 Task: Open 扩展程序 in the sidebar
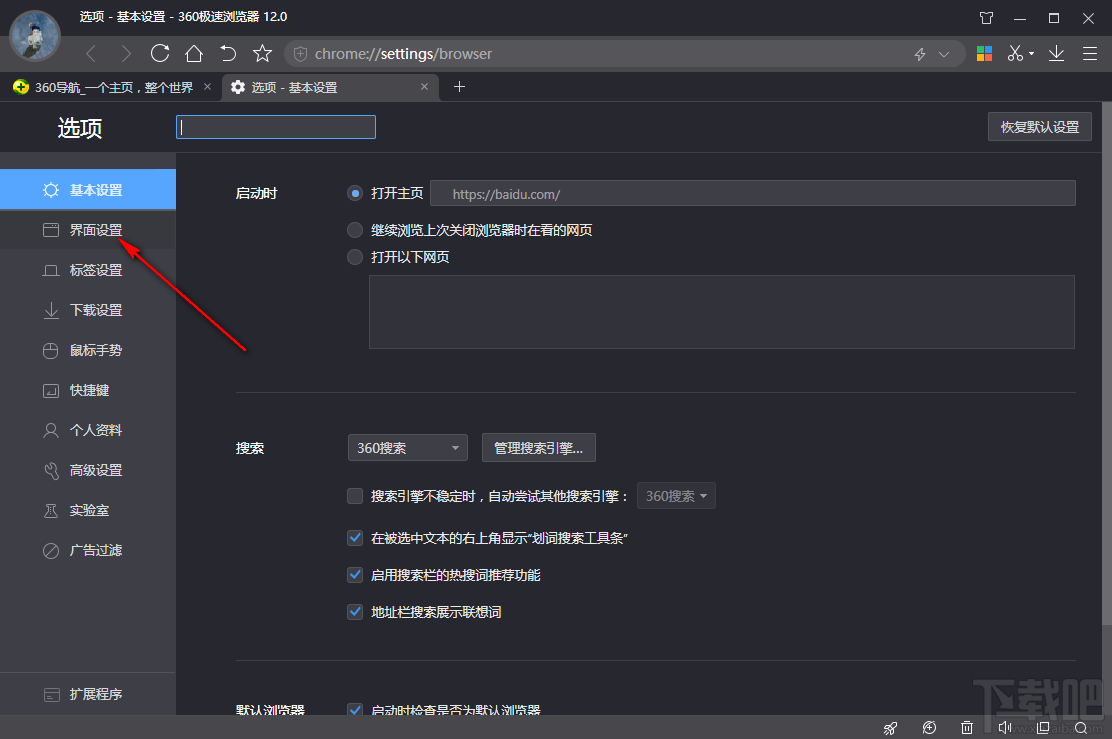88,694
